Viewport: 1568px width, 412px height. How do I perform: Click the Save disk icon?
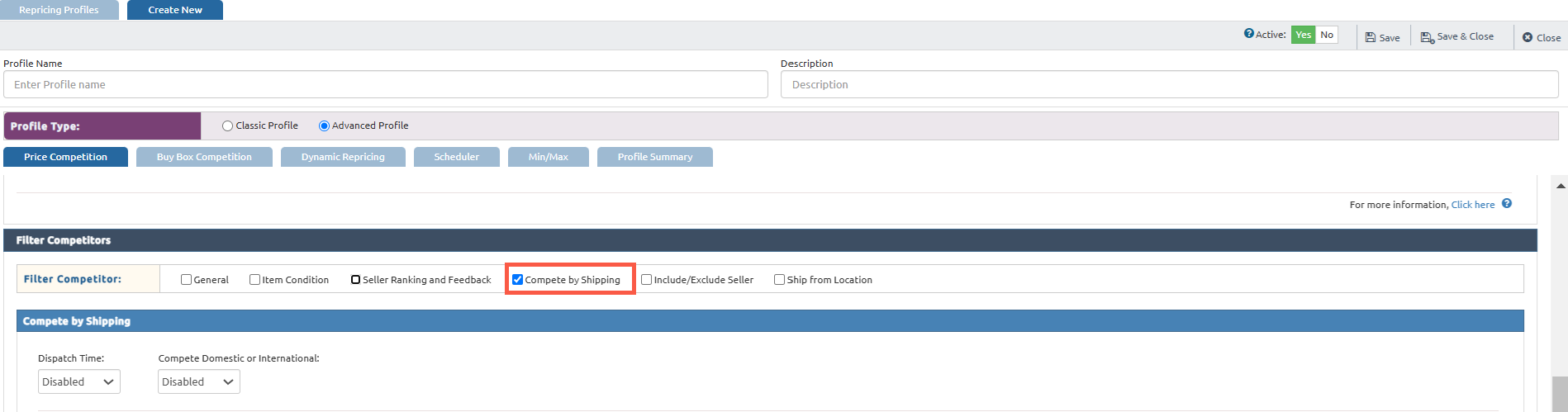1371,38
